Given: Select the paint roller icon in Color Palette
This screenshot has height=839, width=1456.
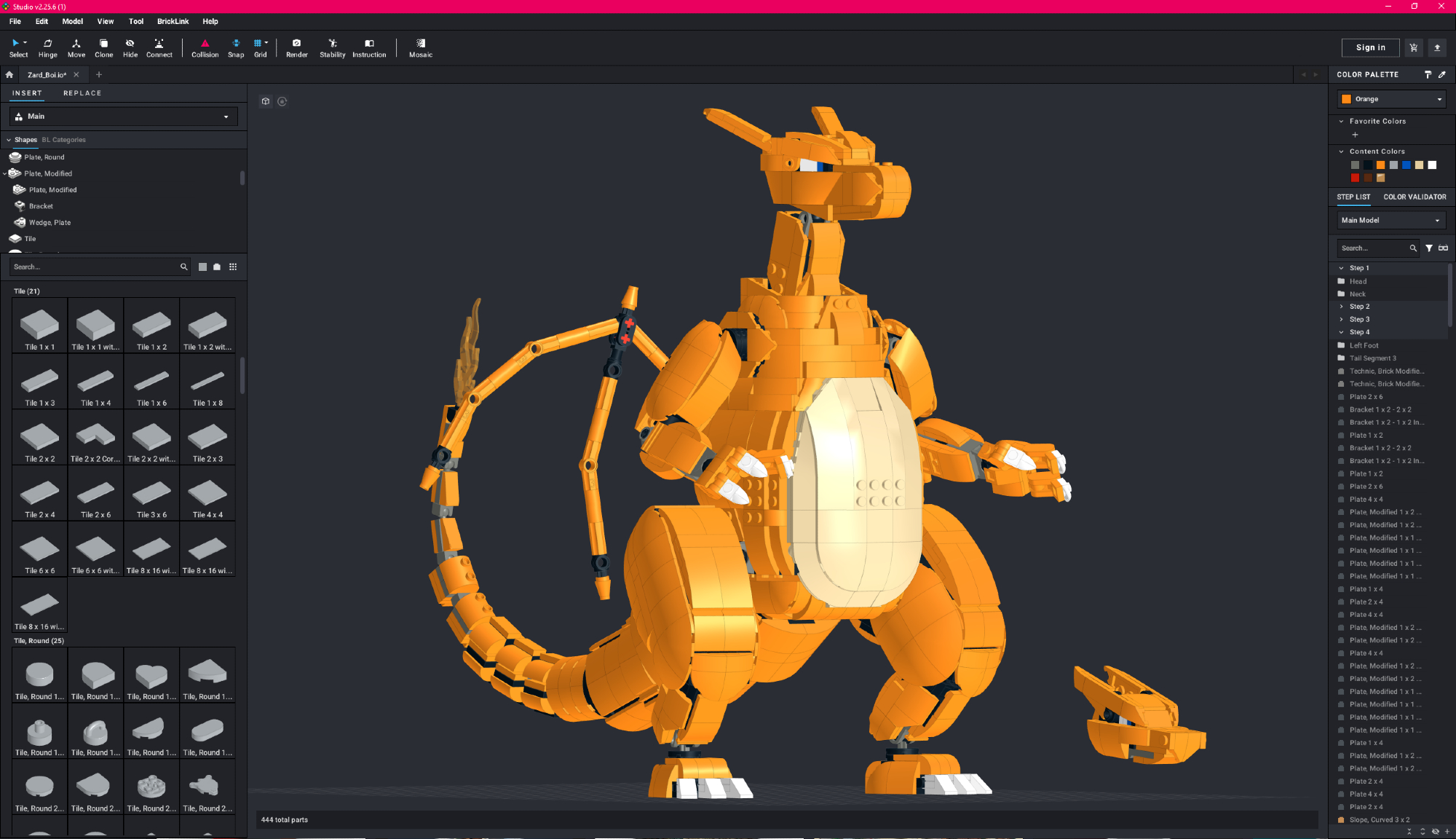Looking at the screenshot, I should pos(1428,74).
